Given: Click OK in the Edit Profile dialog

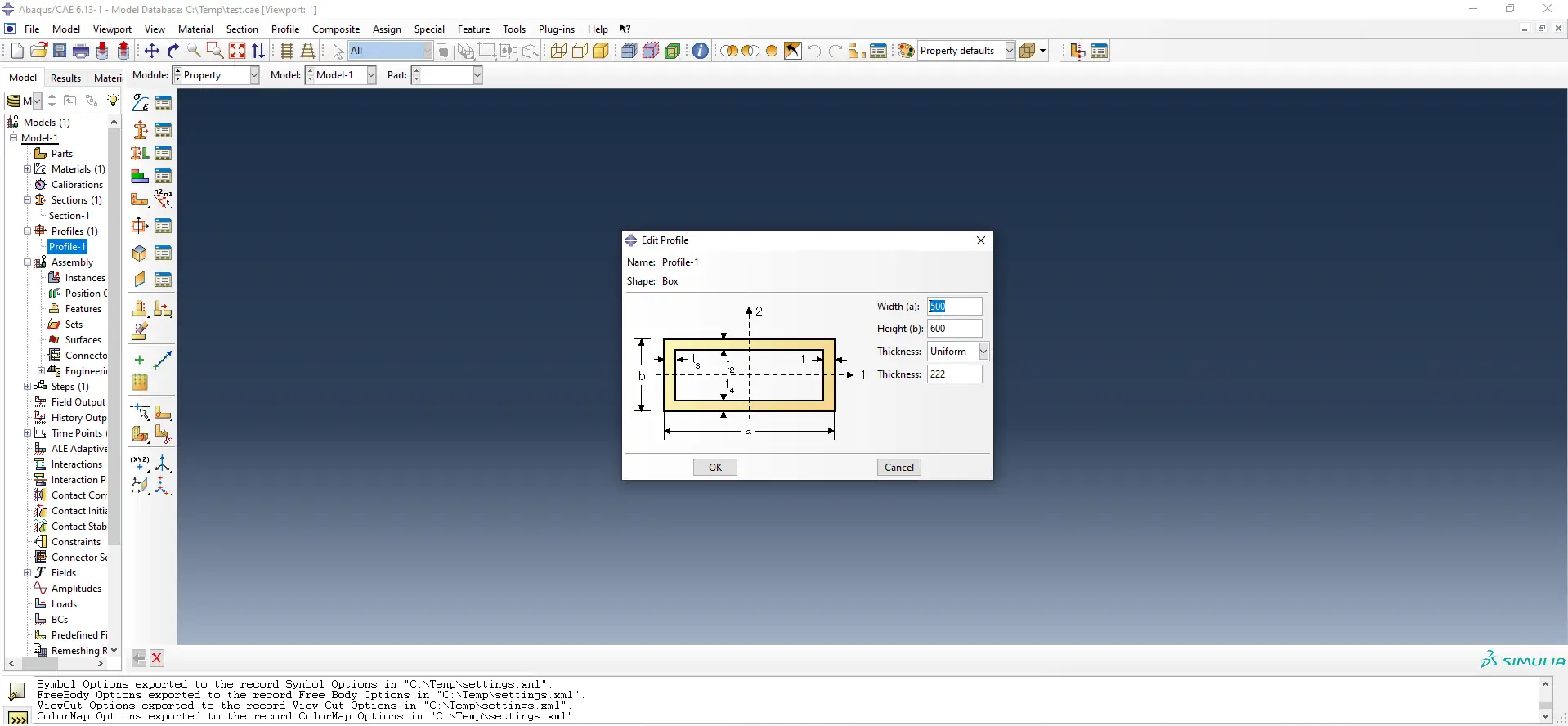Looking at the screenshot, I should click(715, 468).
